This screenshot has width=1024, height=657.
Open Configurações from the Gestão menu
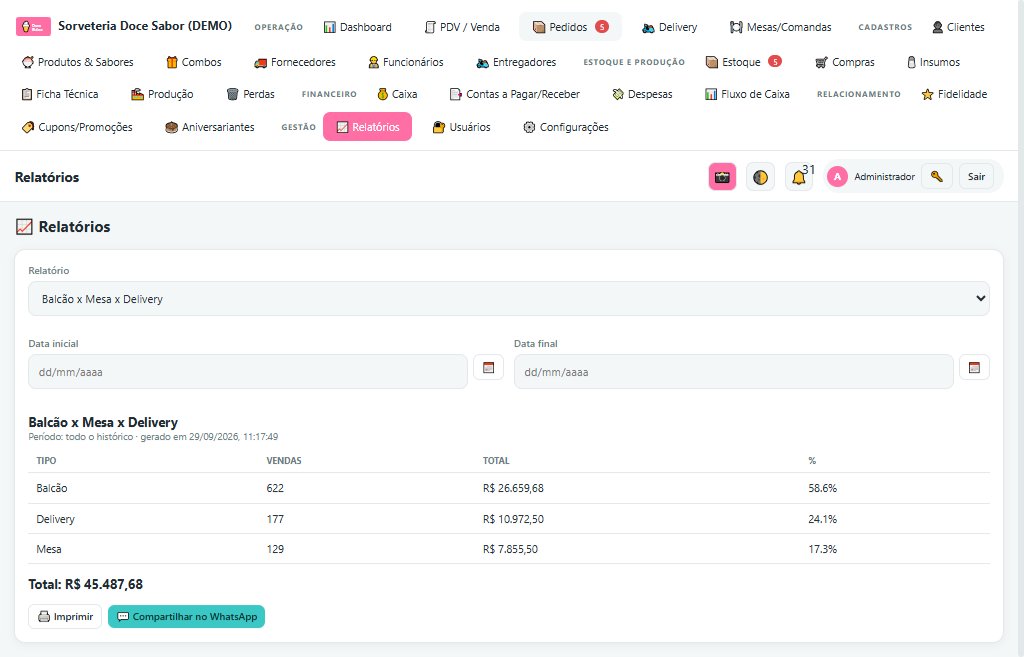click(566, 127)
